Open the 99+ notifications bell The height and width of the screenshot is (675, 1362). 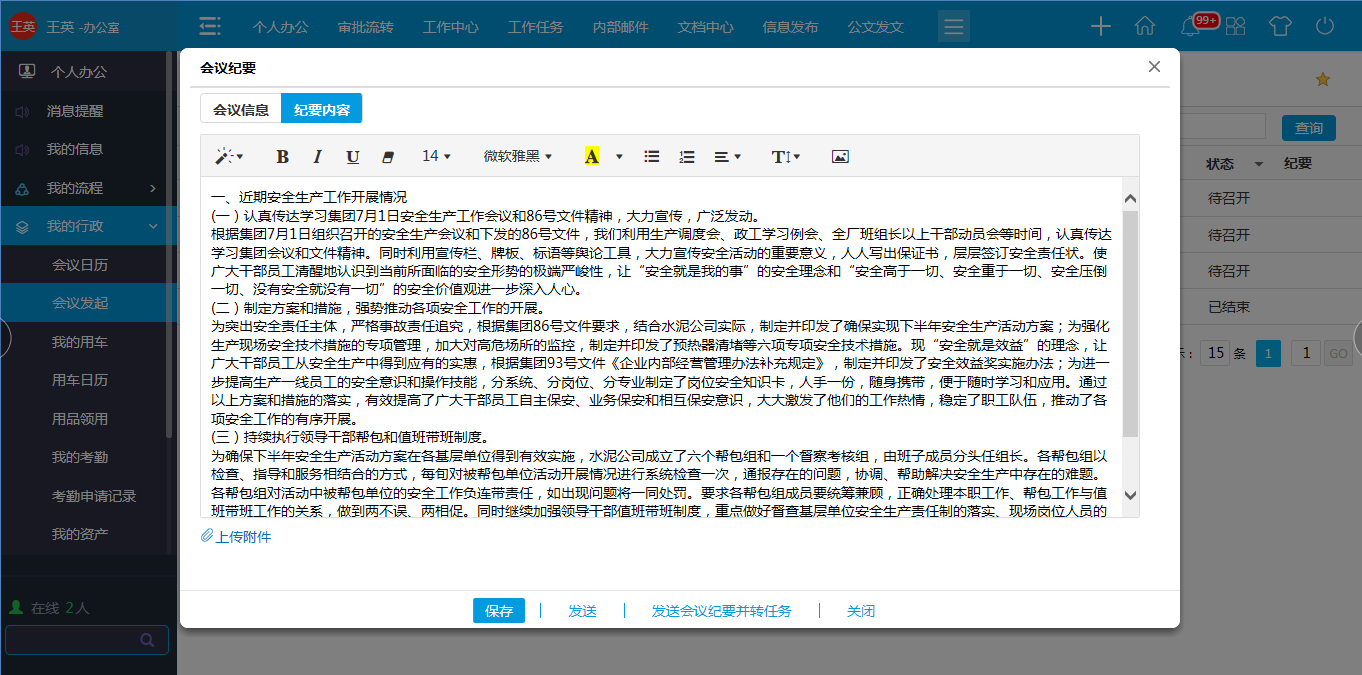[1190, 27]
